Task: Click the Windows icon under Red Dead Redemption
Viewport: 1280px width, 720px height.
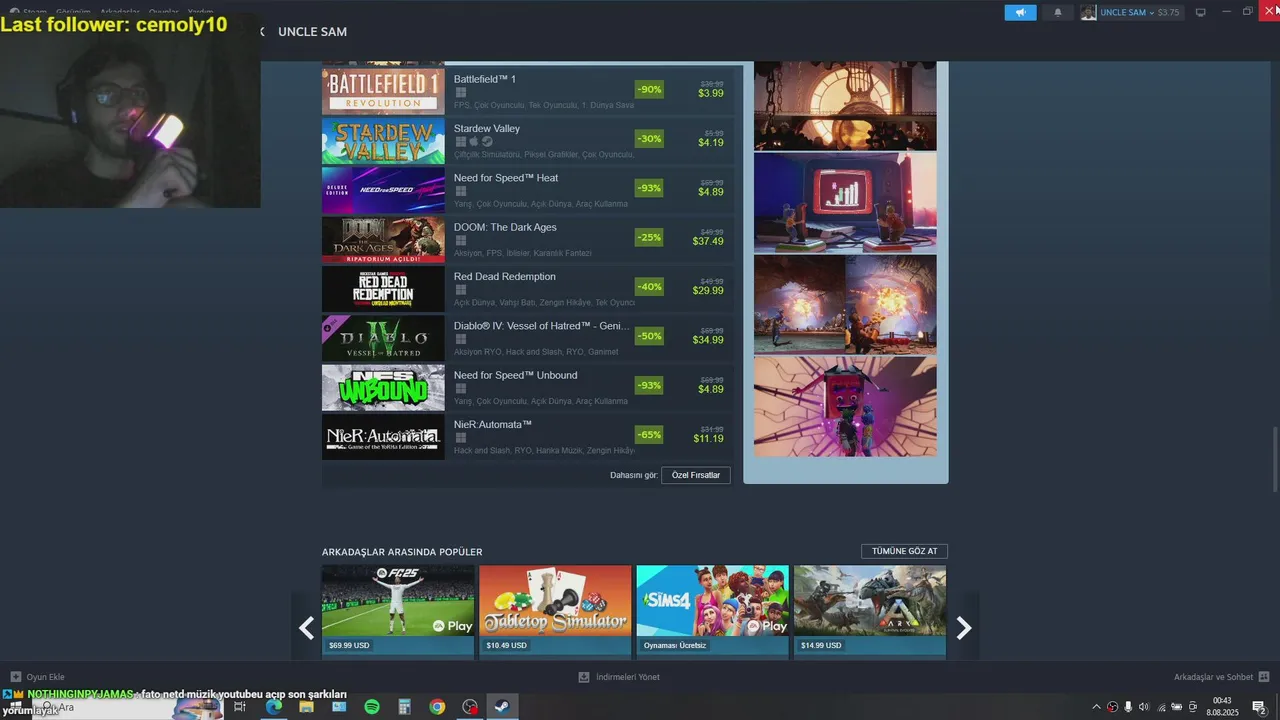Action: pos(461,290)
